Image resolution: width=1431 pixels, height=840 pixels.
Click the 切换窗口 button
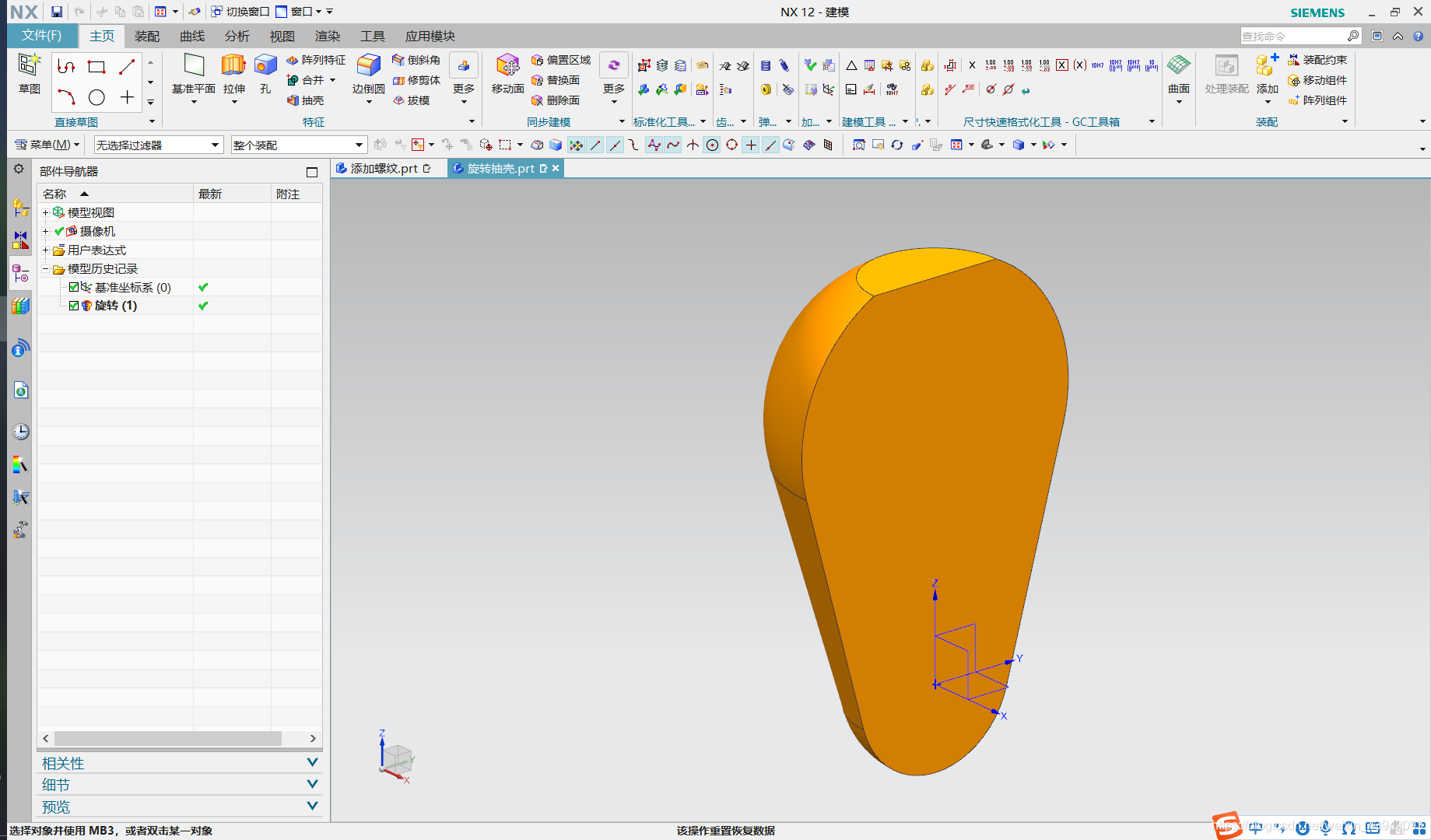[x=240, y=12]
